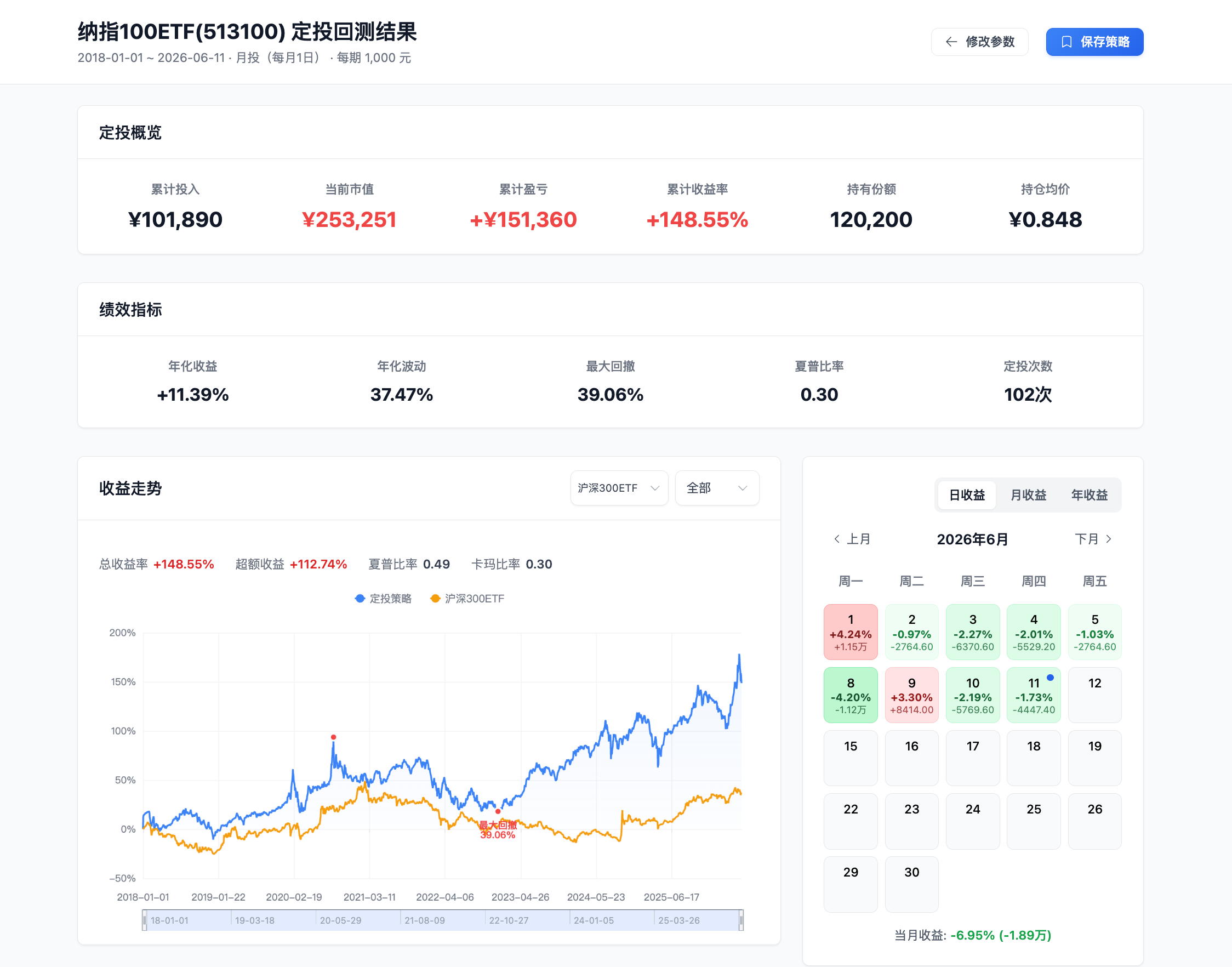Image resolution: width=1232 pixels, height=967 pixels.
Task: Select June 9 cell showing +3.30%
Action: (x=911, y=695)
